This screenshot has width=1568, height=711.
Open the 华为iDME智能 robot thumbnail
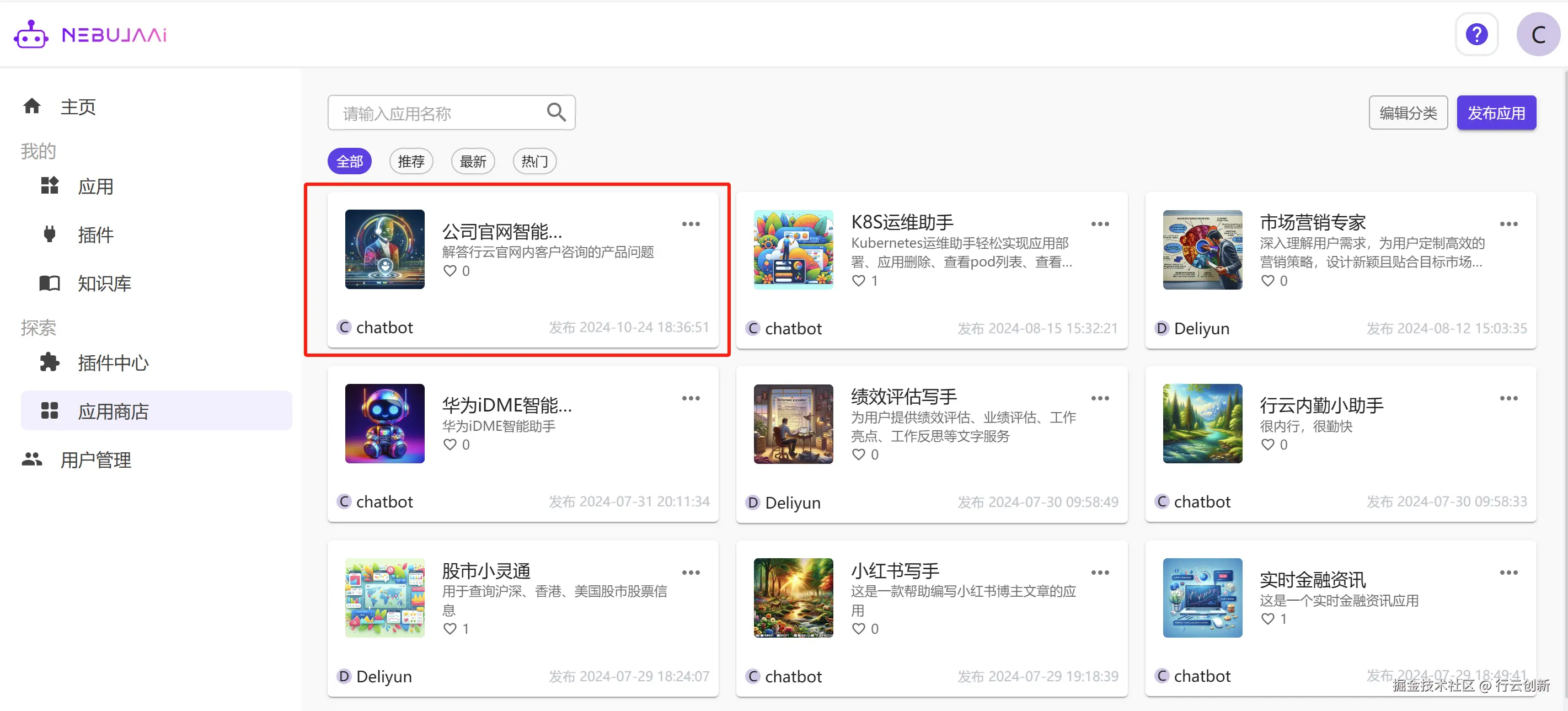(385, 423)
